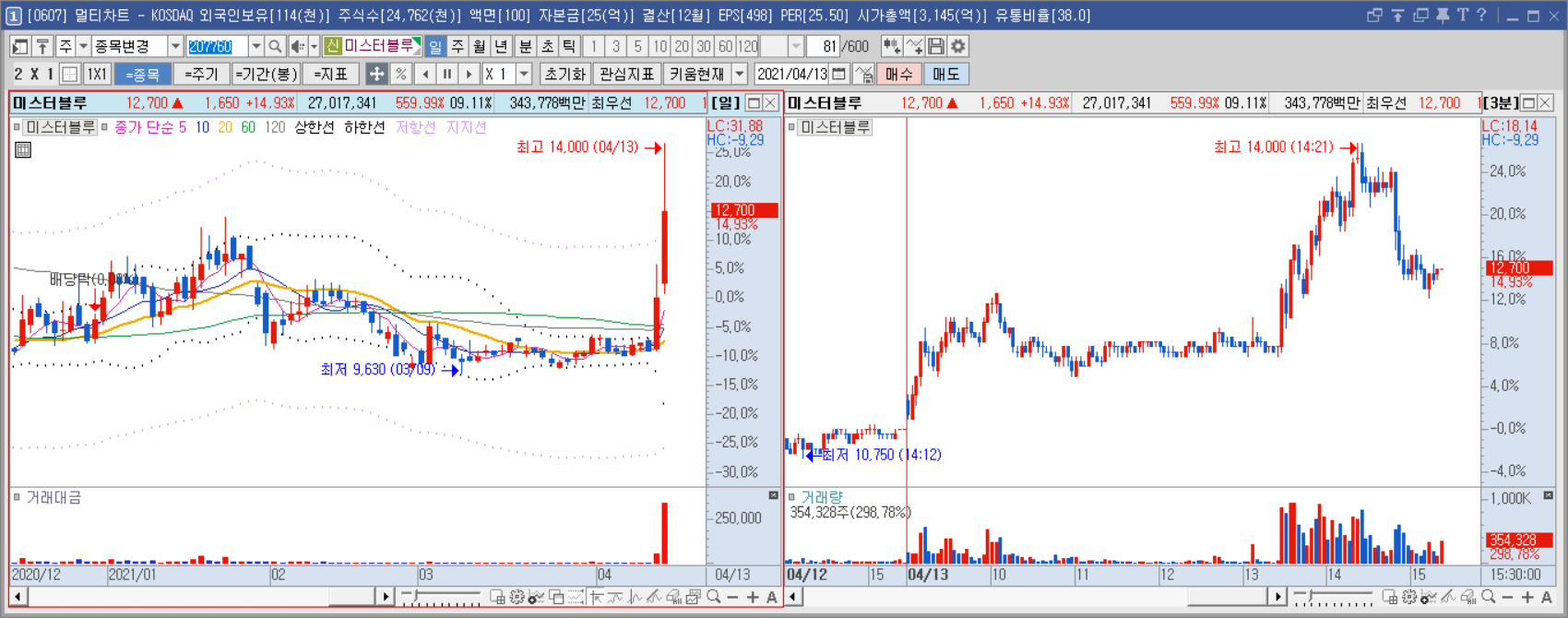Toggle =기간(봉) sync option

tap(267, 74)
